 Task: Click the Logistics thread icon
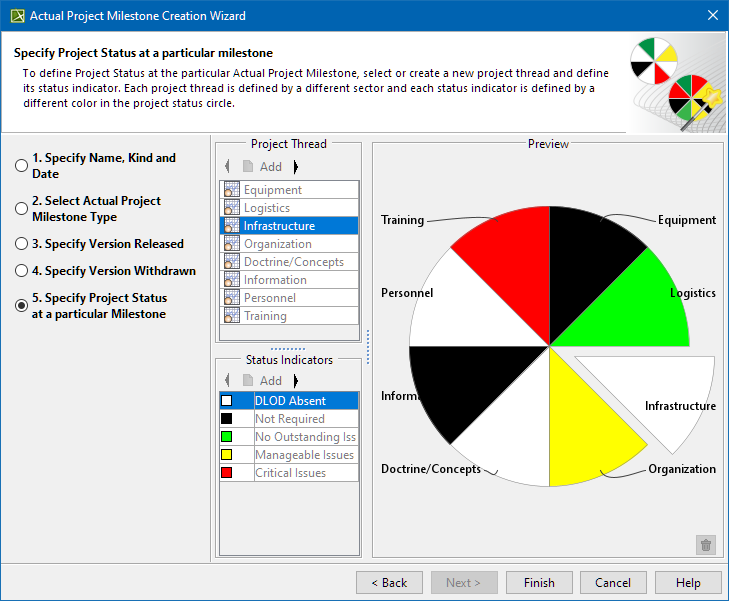click(231, 208)
